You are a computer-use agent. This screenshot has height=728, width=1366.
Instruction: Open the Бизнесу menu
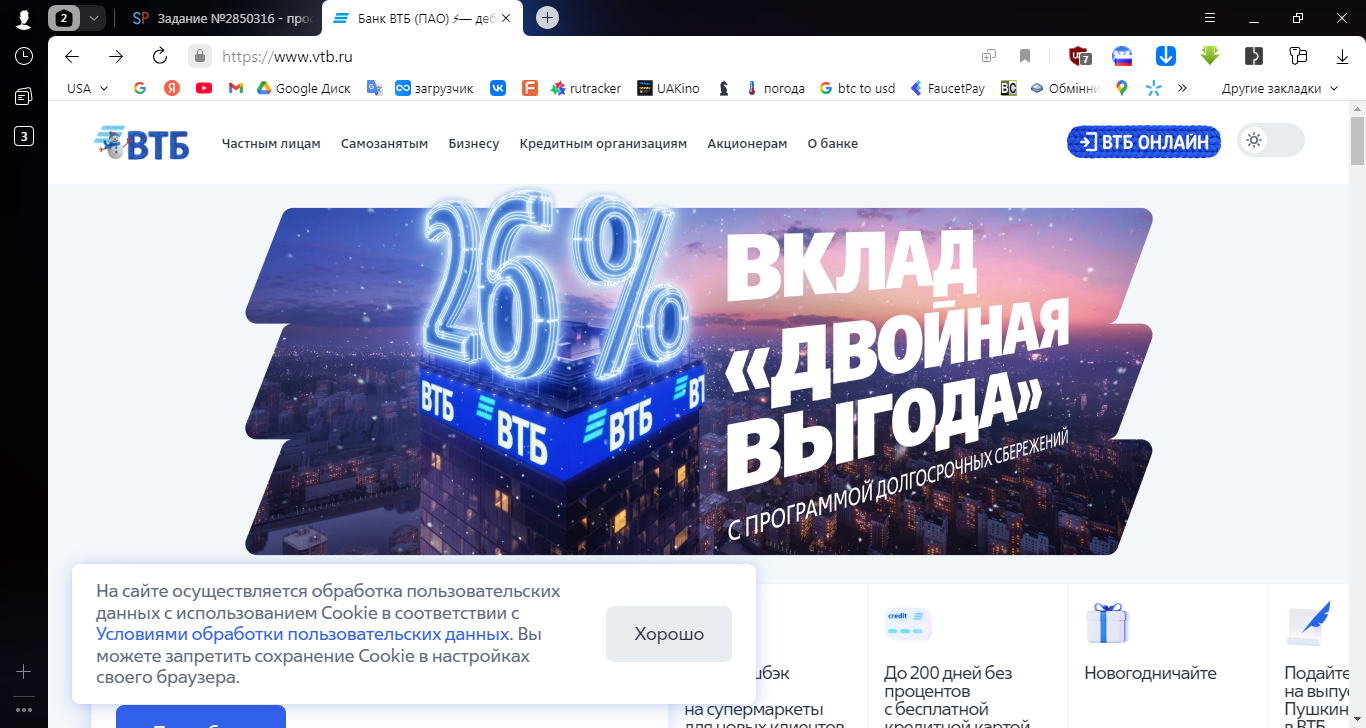tap(474, 143)
